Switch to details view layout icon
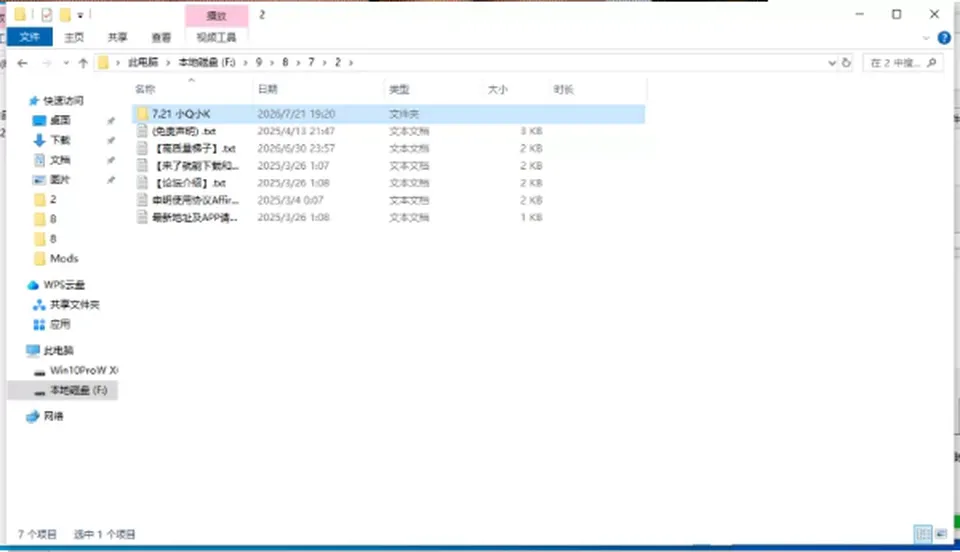Screen dimensions: 960x552 (923, 534)
